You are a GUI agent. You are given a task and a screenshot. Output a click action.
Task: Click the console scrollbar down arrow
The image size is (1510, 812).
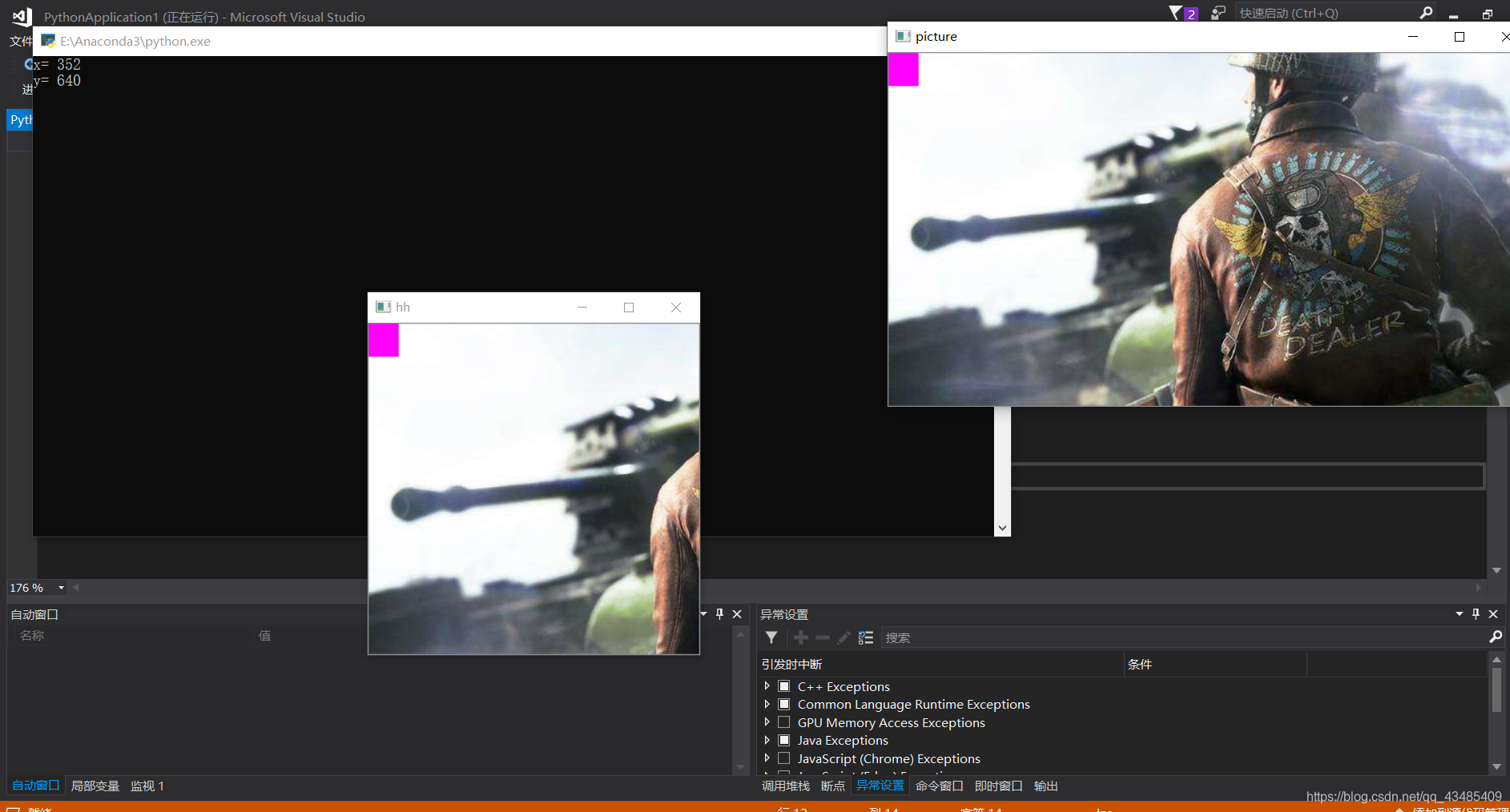[x=1002, y=528]
